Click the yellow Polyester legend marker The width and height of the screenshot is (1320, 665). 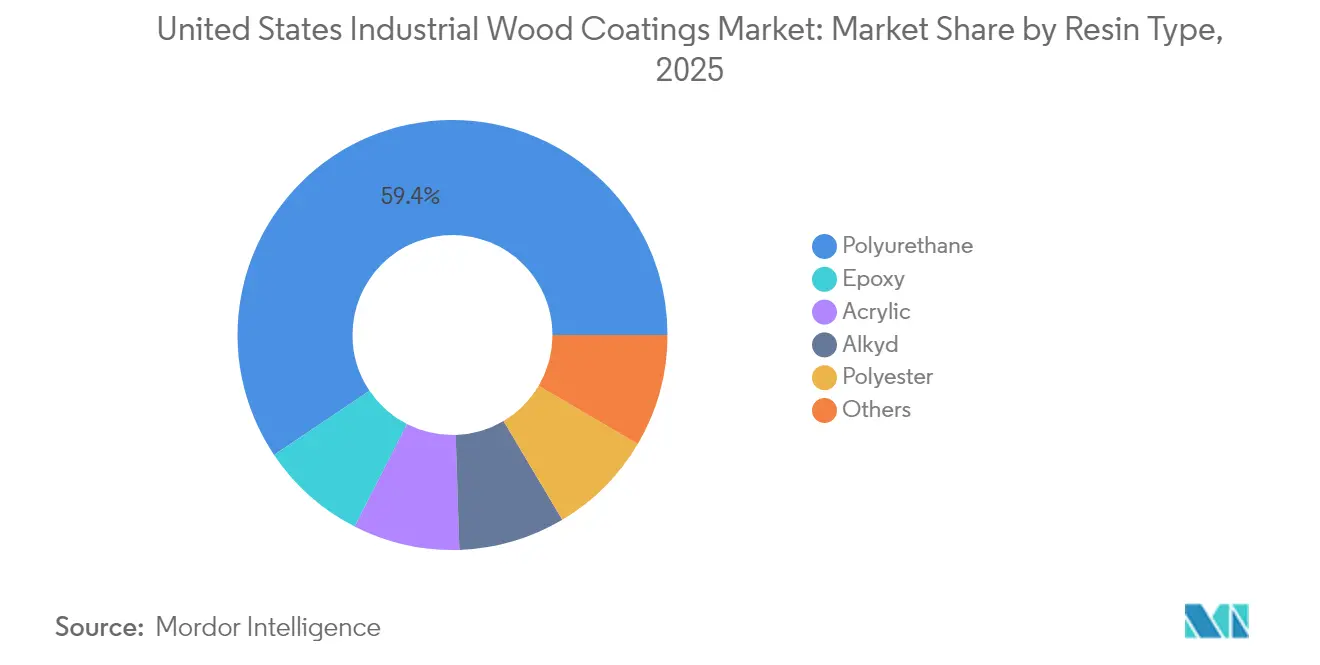823,377
